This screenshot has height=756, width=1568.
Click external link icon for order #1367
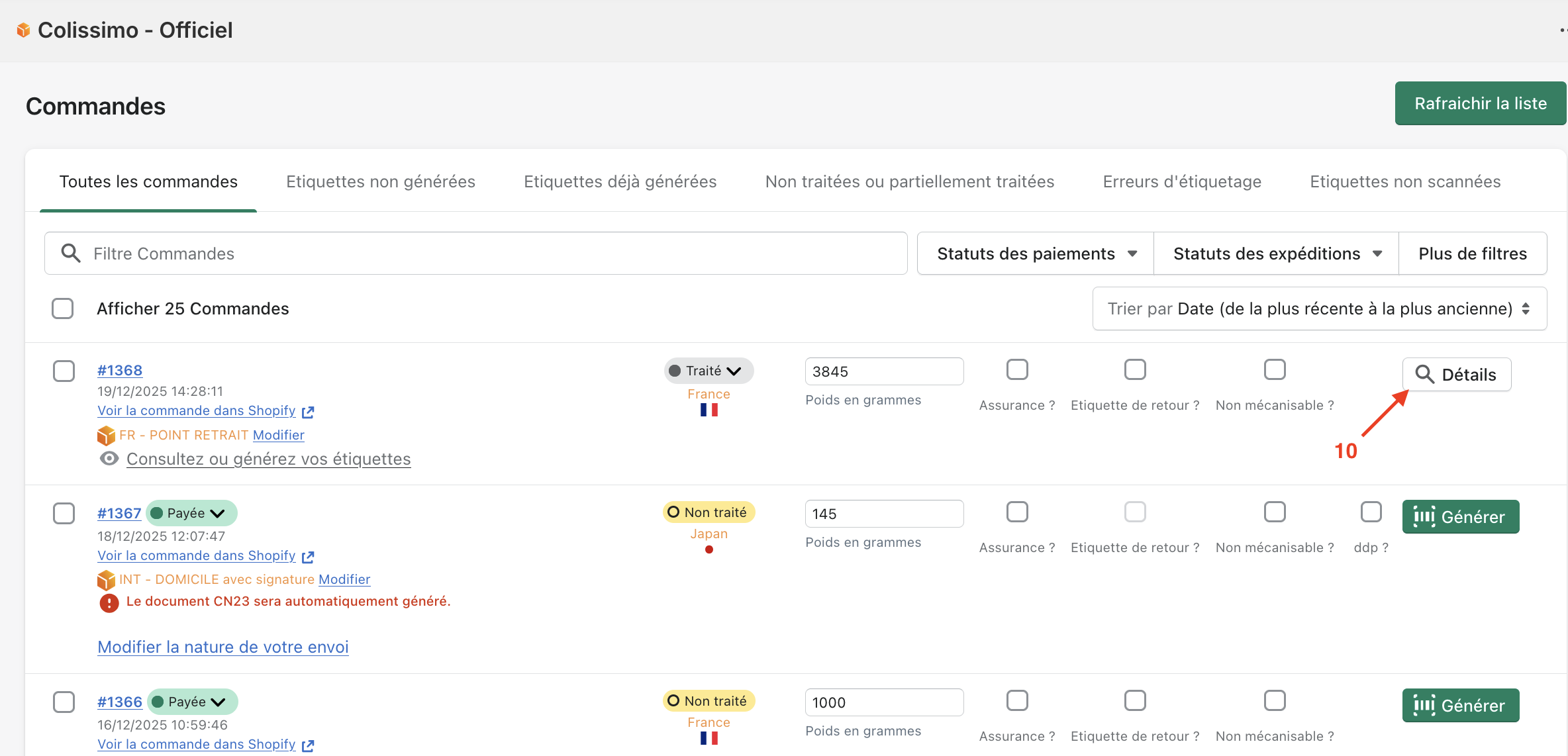[x=308, y=557]
